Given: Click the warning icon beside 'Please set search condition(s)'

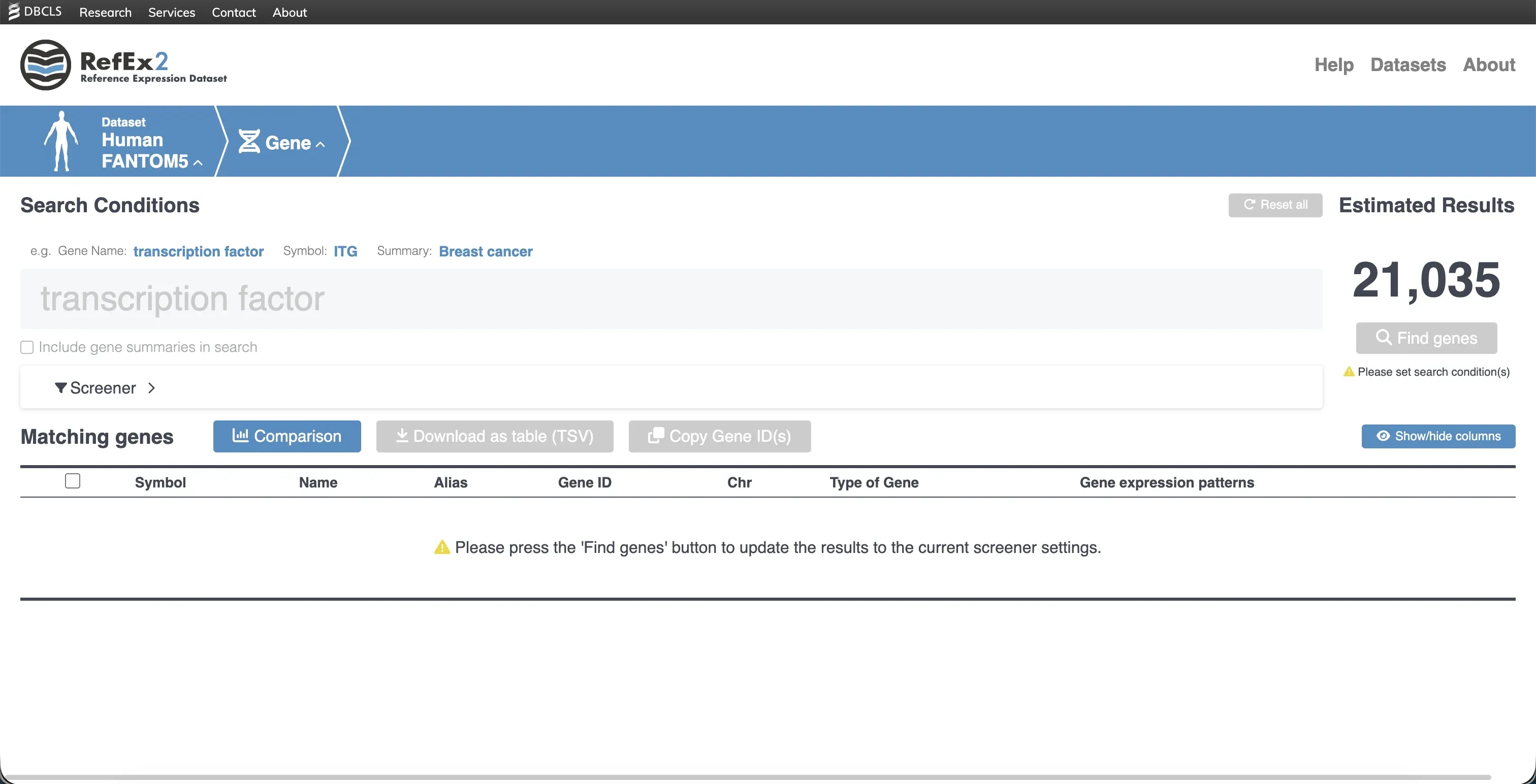Looking at the screenshot, I should pos(1349,371).
